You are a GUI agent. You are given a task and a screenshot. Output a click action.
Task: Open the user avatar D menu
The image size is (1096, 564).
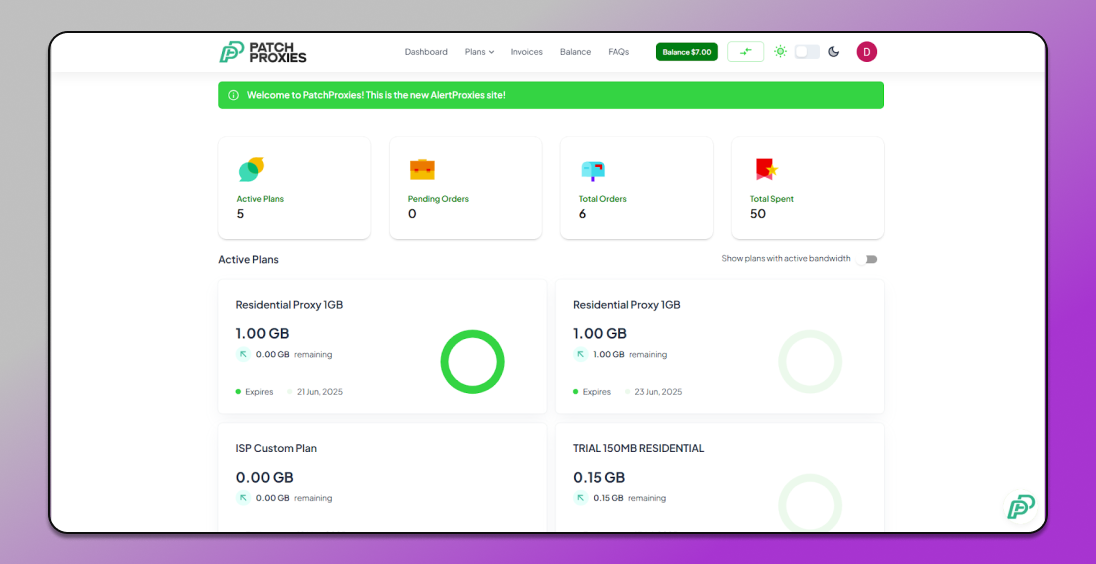coord(866,52)
